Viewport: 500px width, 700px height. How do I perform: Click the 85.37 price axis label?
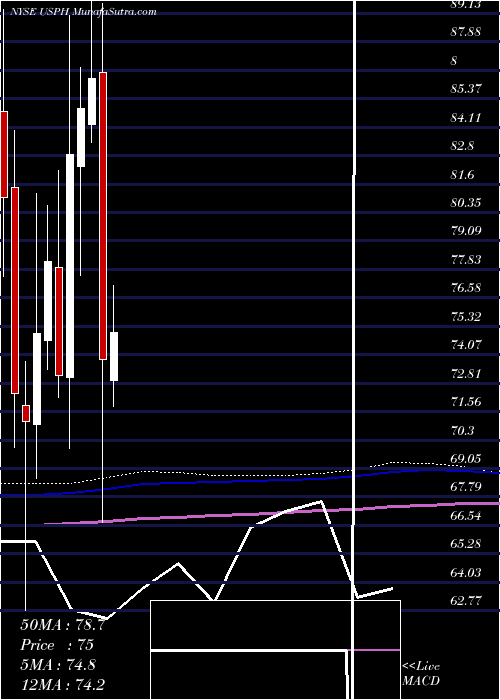466,89
